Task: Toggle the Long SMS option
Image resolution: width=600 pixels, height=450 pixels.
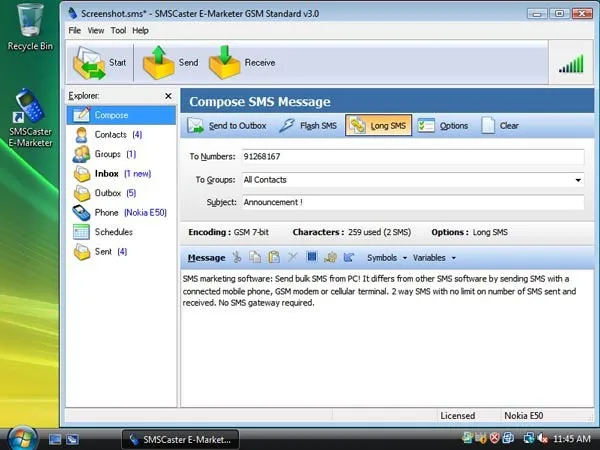Action: click(x=378, y=125)
